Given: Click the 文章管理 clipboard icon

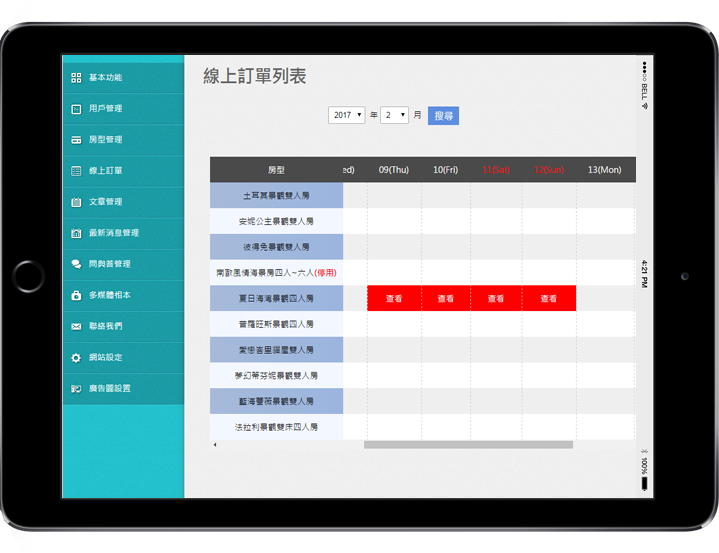Looking at the screenshot, I should 76,202.
